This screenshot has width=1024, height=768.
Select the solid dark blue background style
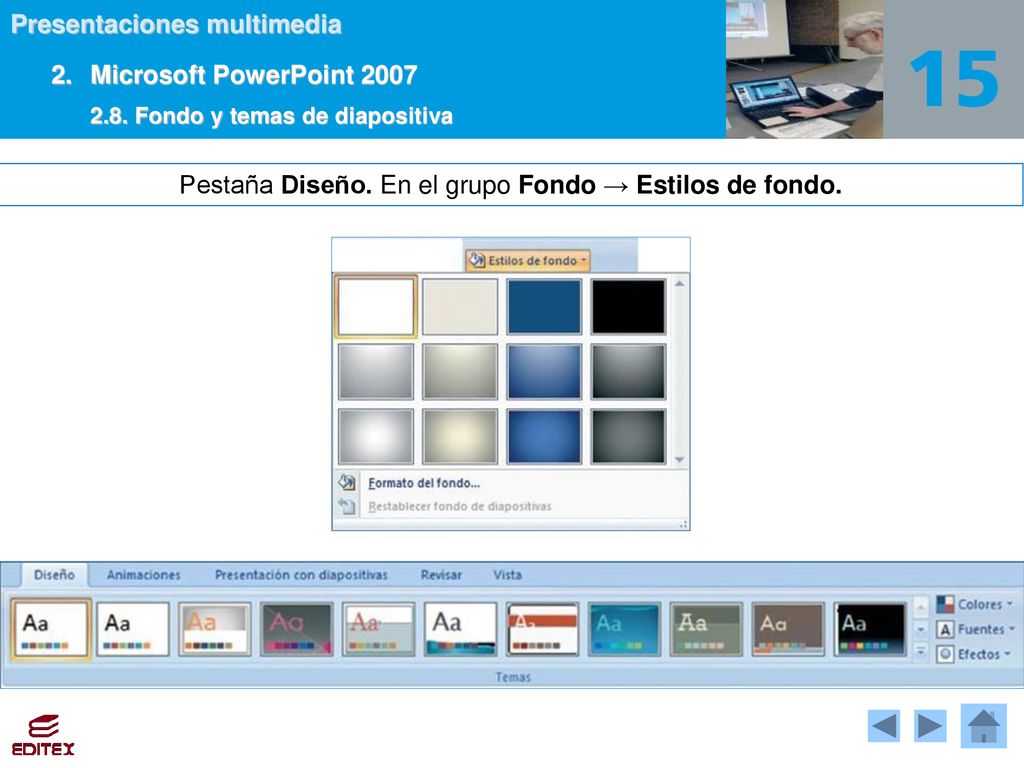(544, 306)
